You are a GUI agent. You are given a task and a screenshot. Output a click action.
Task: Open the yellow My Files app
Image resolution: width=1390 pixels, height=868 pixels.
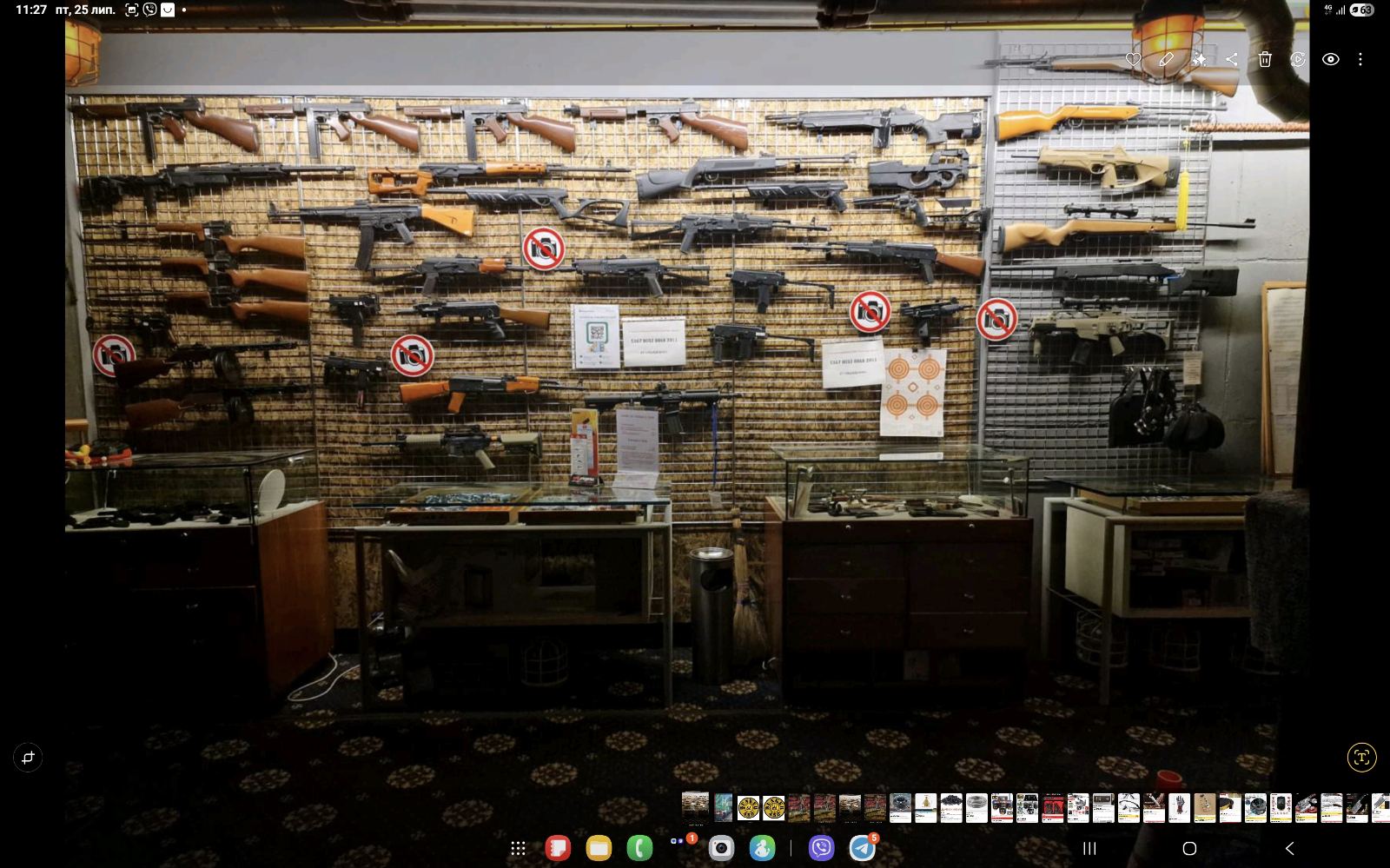(x=599, y=848)
